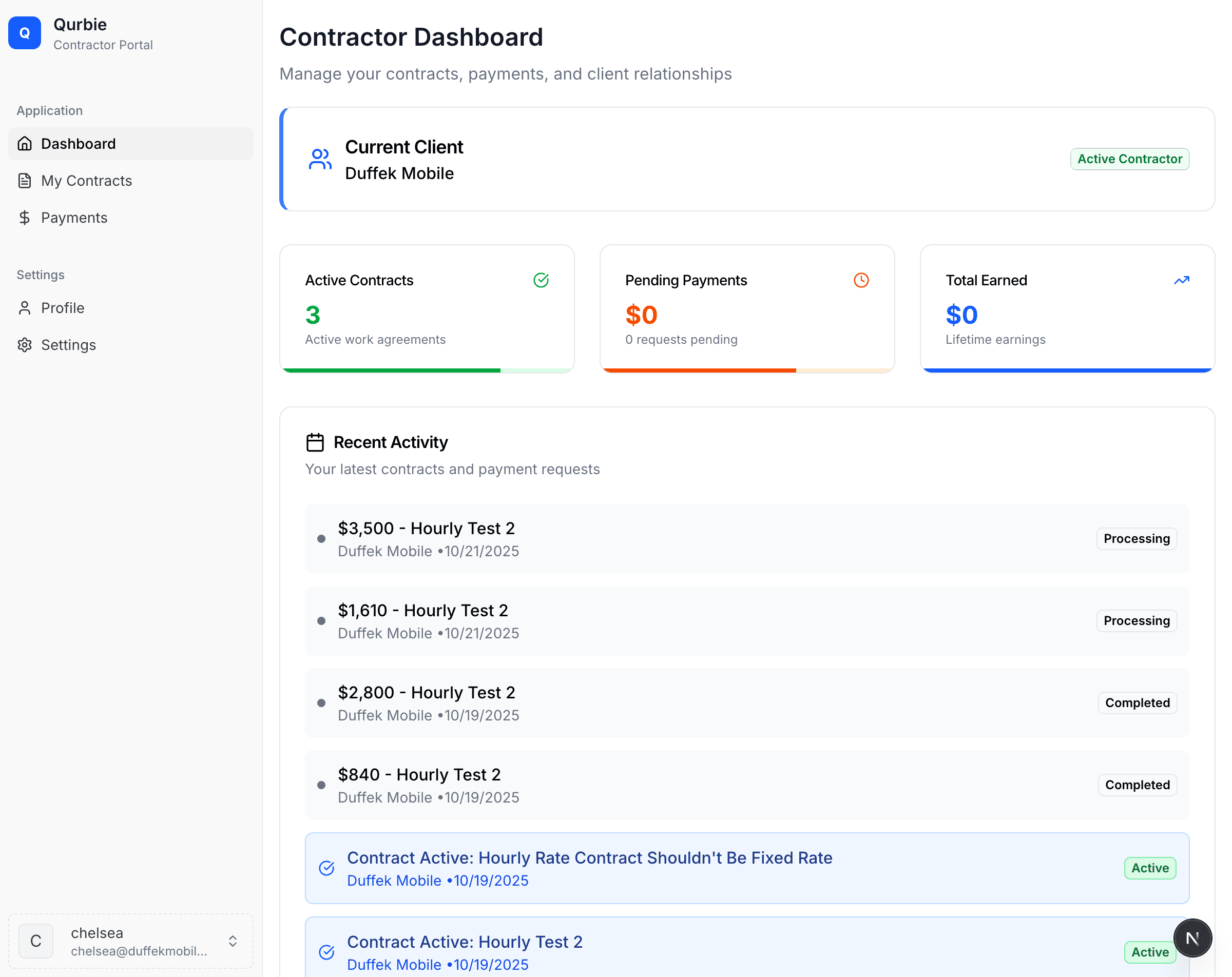Screen dimensions: 1232x977
Task: Click the round N badge icon
Action: (x=1192, y=937)
